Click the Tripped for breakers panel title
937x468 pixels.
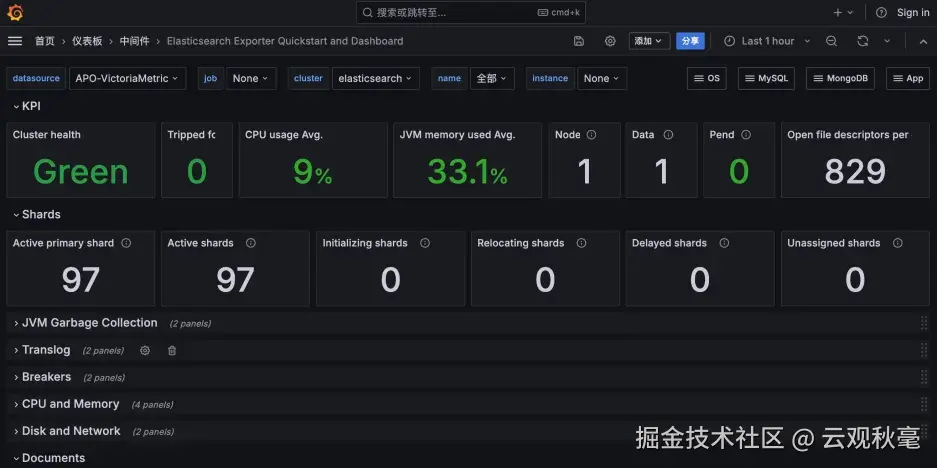click(191, 135)
